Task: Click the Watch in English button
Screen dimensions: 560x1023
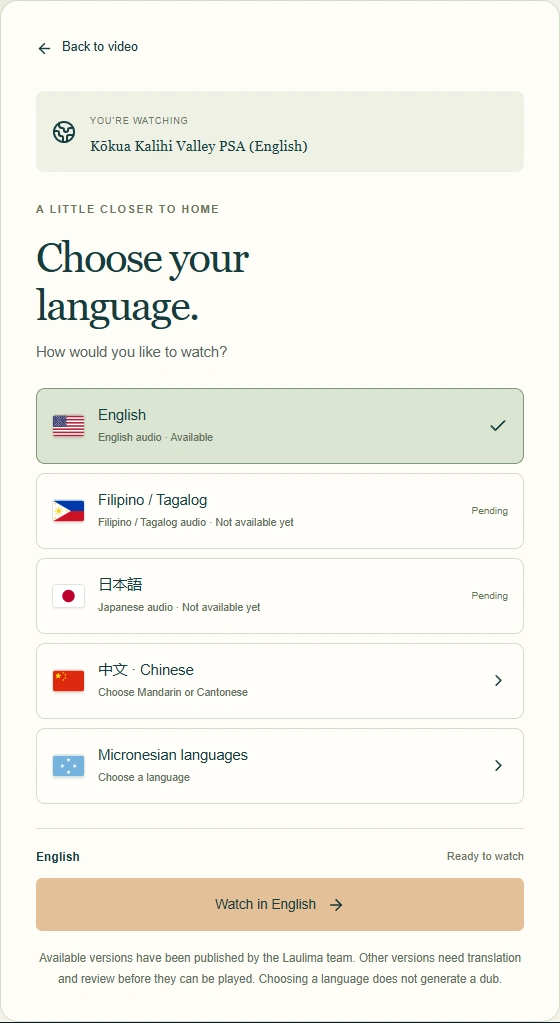Action: coord(280,904)
